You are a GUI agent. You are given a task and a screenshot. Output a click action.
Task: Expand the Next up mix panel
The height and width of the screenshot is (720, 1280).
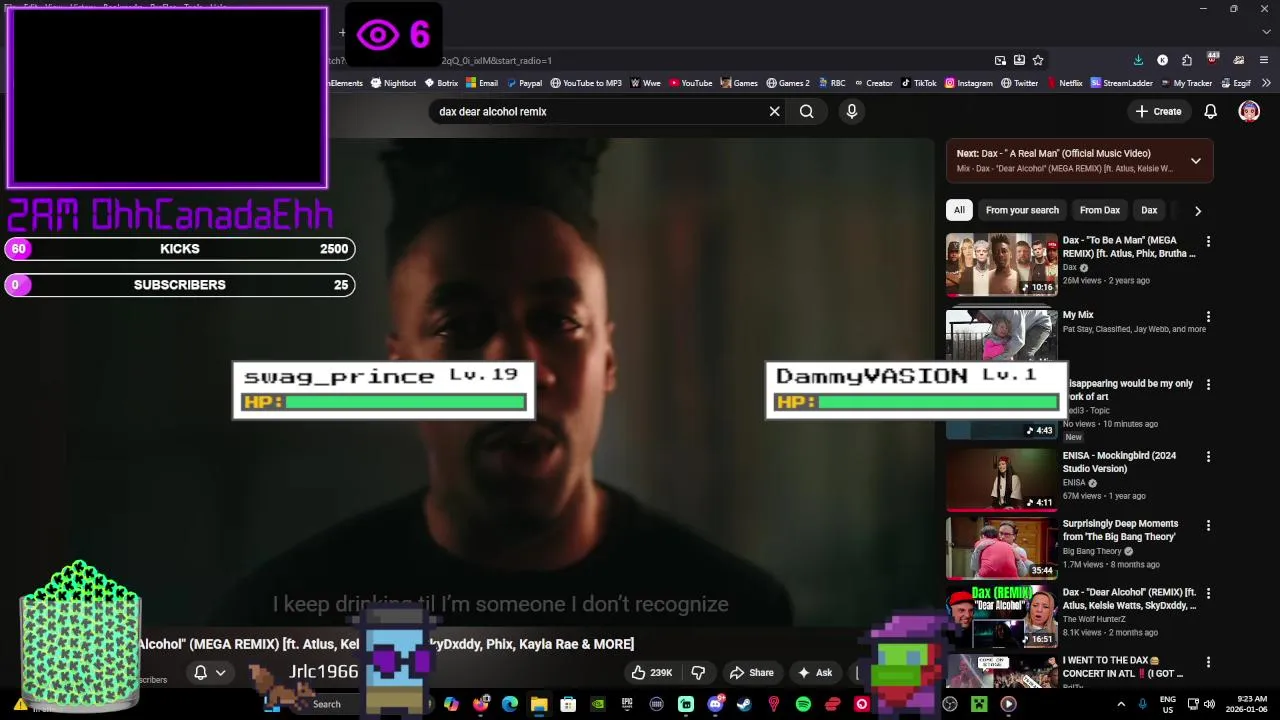(1195, 161)
